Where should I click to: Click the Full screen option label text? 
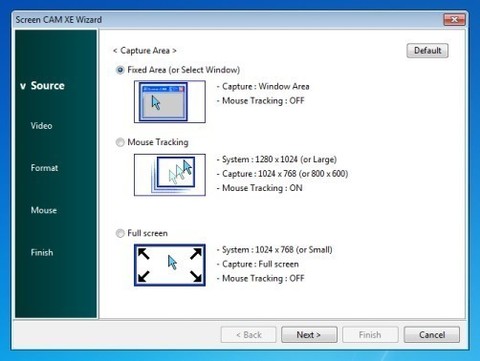pos(148,233)
